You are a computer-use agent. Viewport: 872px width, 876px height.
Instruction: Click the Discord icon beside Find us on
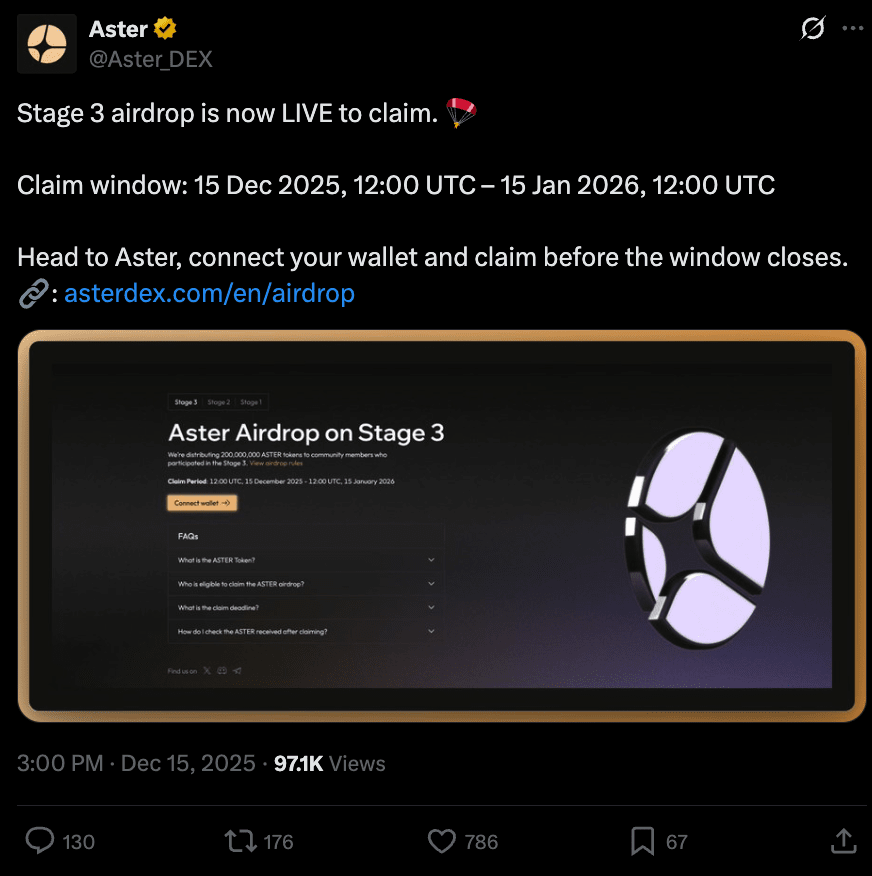(x=221, y=671)
